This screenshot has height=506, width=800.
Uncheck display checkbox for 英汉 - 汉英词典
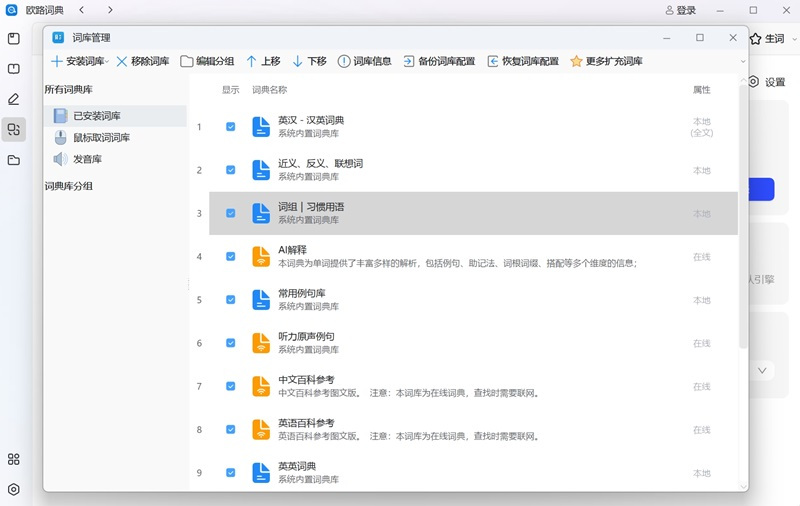point(231,127)
